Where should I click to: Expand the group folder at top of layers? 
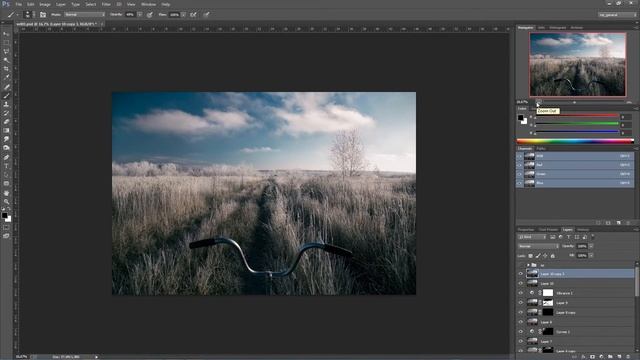click(x=528, y=265)
